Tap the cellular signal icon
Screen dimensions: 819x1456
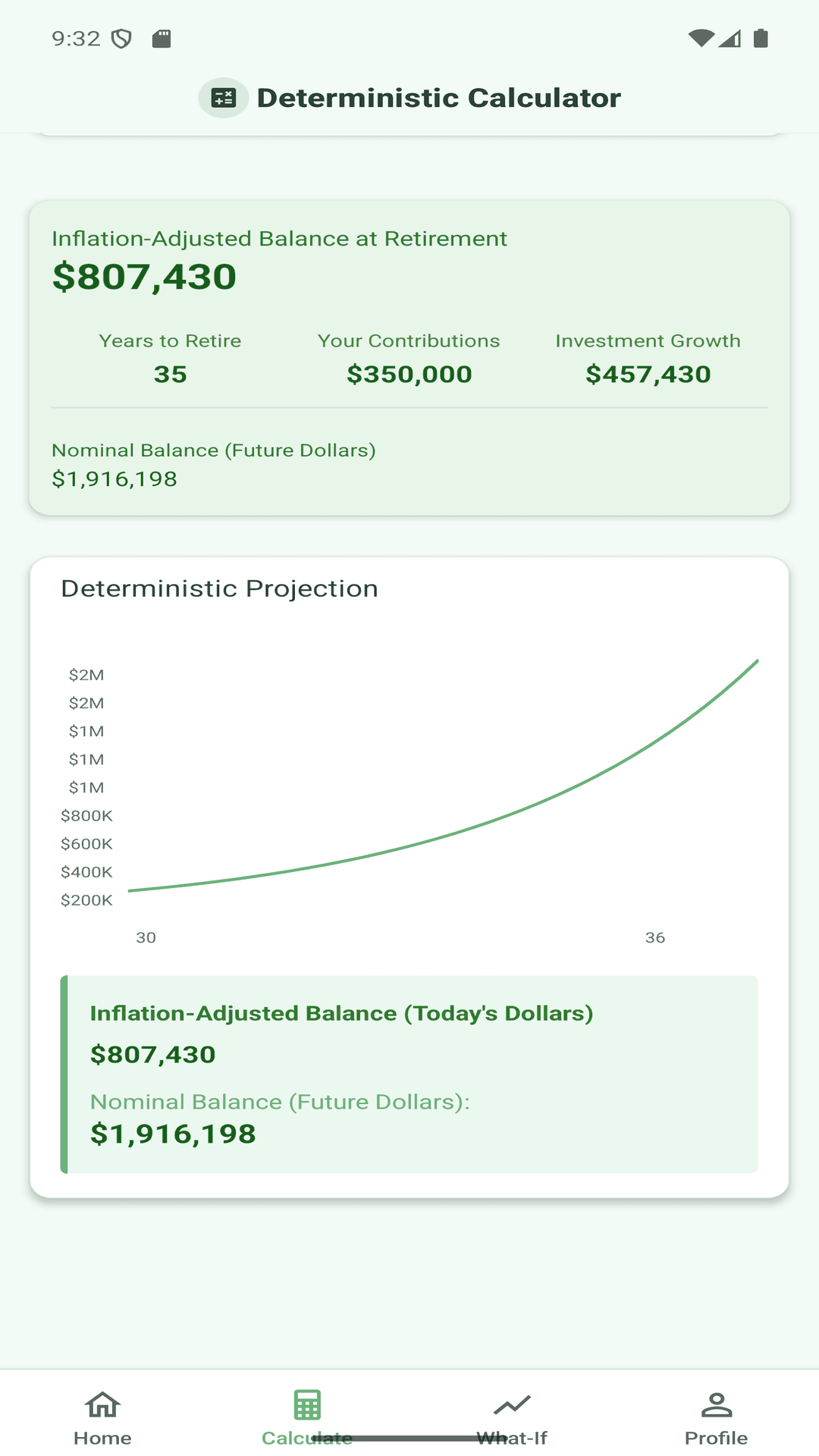[x=730, y=38]
